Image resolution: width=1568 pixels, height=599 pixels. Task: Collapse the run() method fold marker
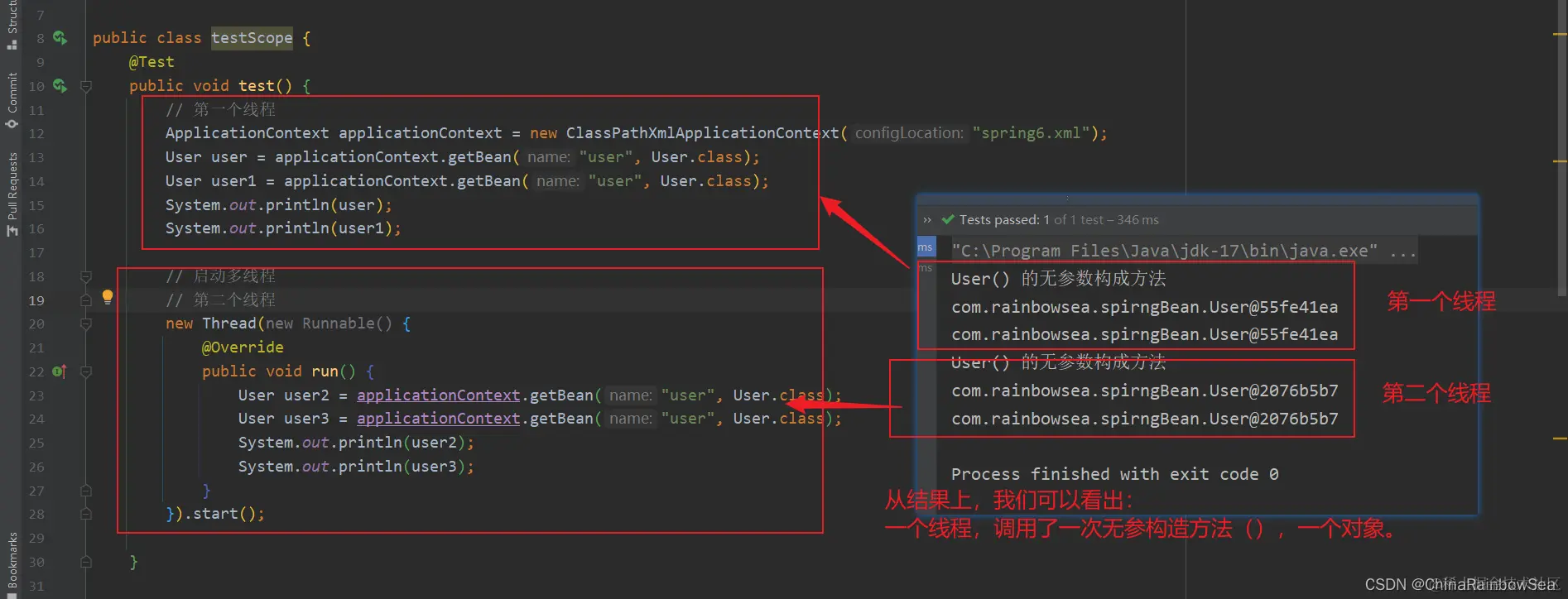[86, 372]
